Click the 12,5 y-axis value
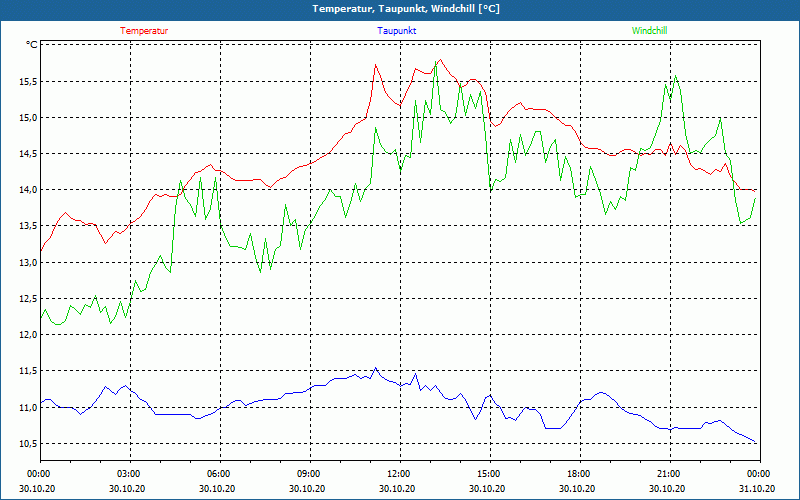Screen dimensions: 800x500 click(29, 298)
